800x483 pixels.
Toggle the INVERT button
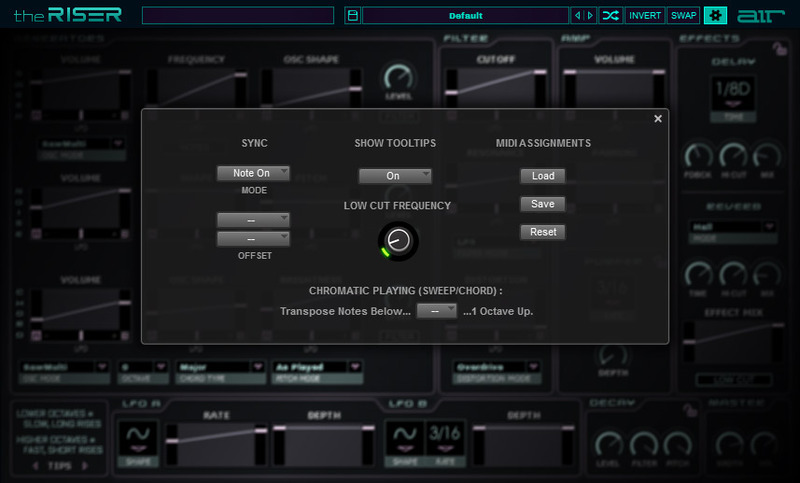(646, 16)
